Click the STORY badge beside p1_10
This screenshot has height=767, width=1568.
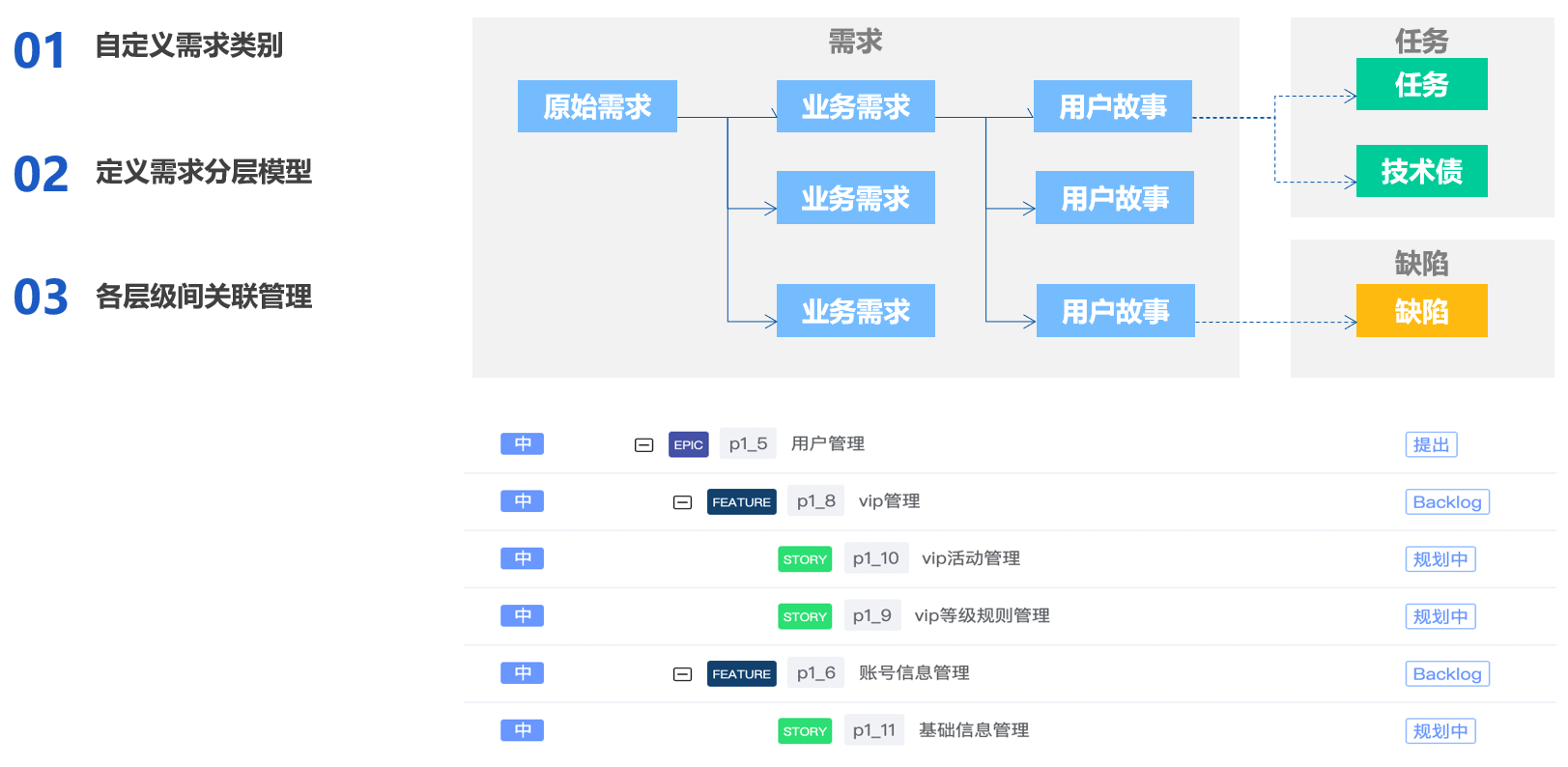(x=805, y=559)
